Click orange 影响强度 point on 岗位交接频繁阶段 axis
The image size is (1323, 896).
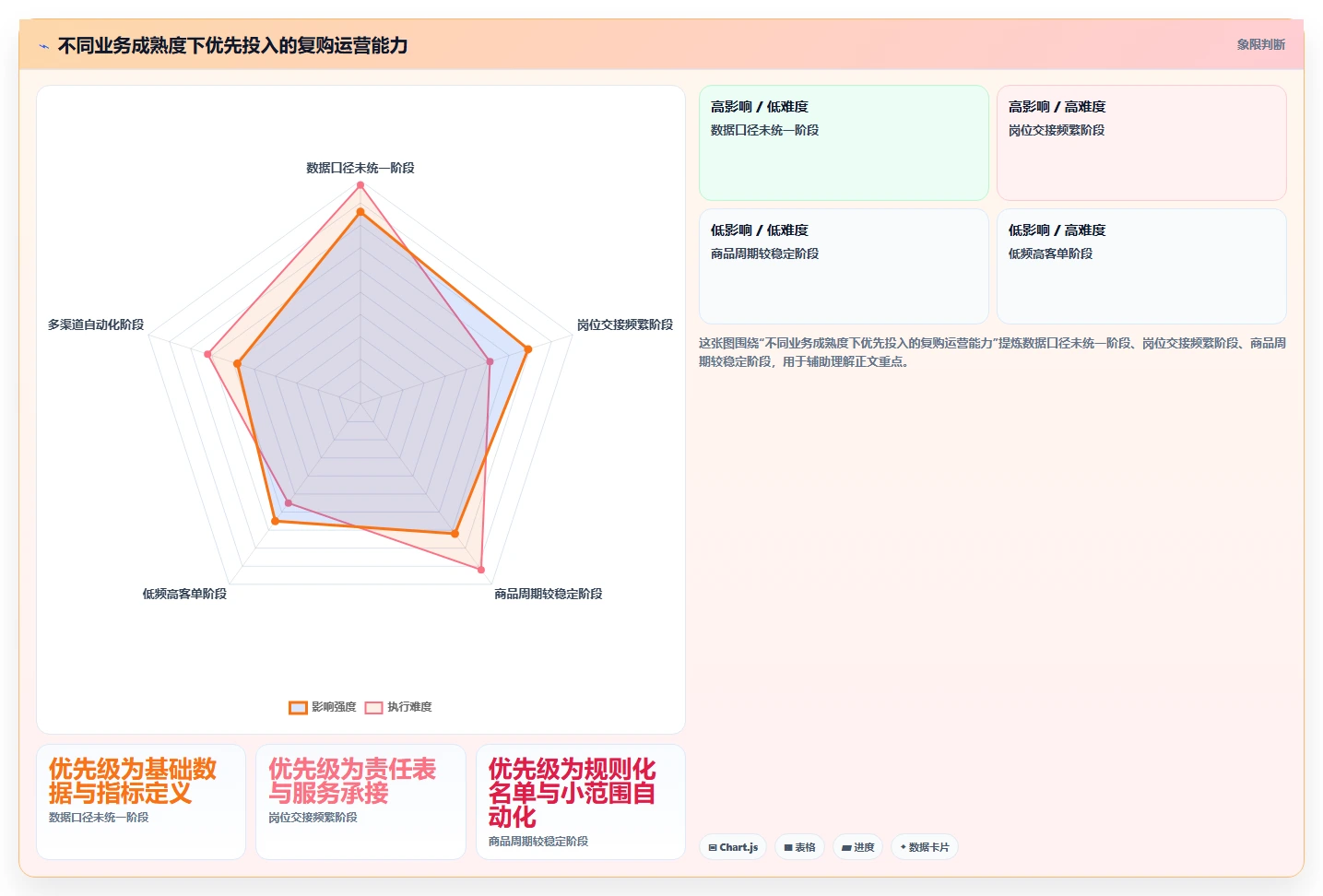coord(527,349)
